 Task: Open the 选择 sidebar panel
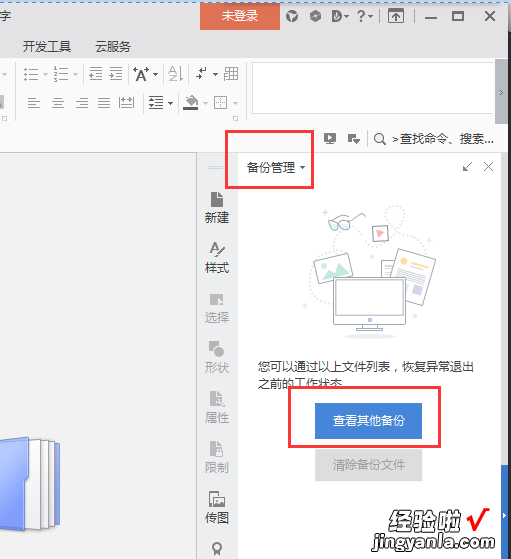pyautogui.click(x=217, y=308)
